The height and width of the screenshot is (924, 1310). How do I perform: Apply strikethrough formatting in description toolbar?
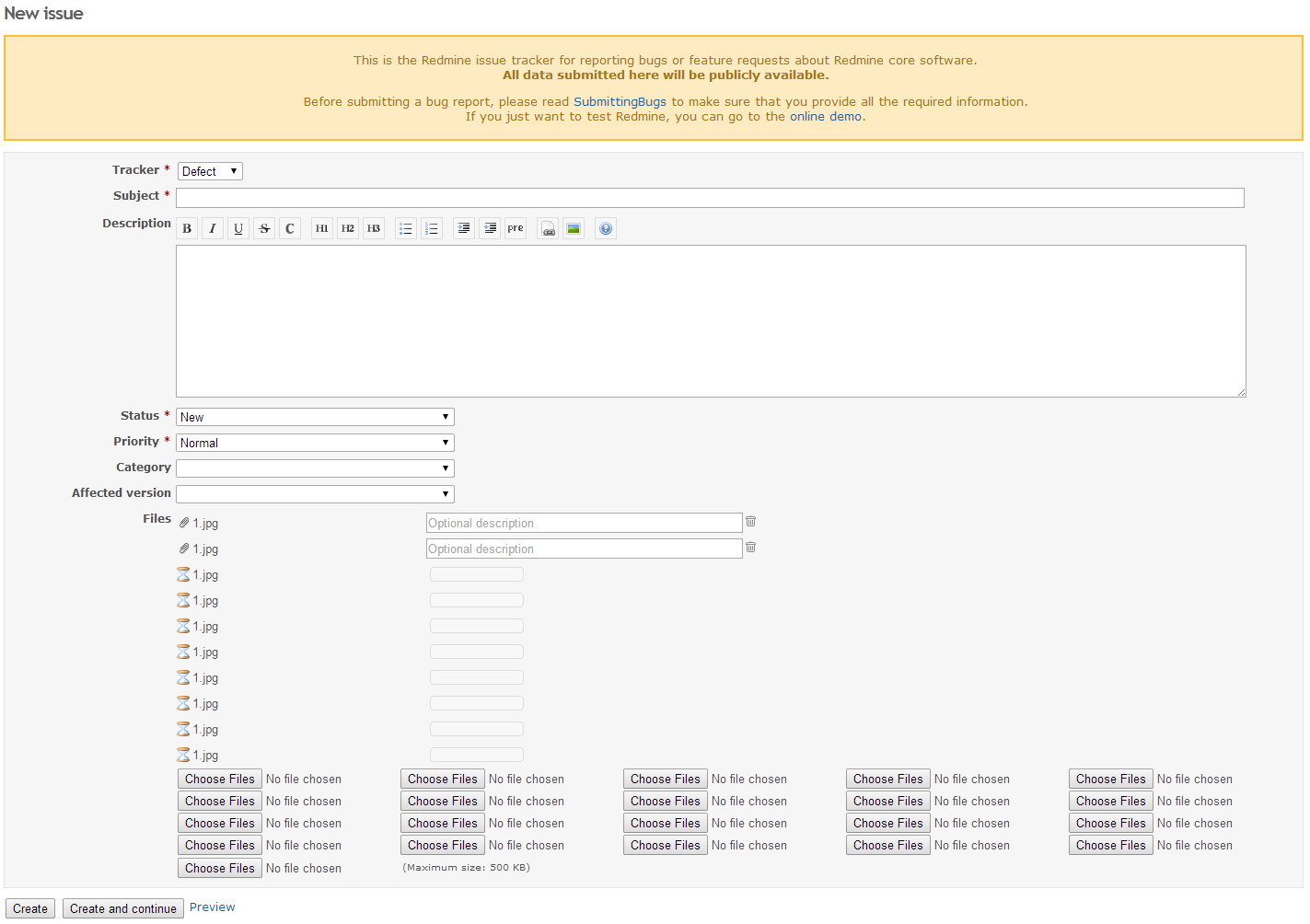(x=264, y=228)
